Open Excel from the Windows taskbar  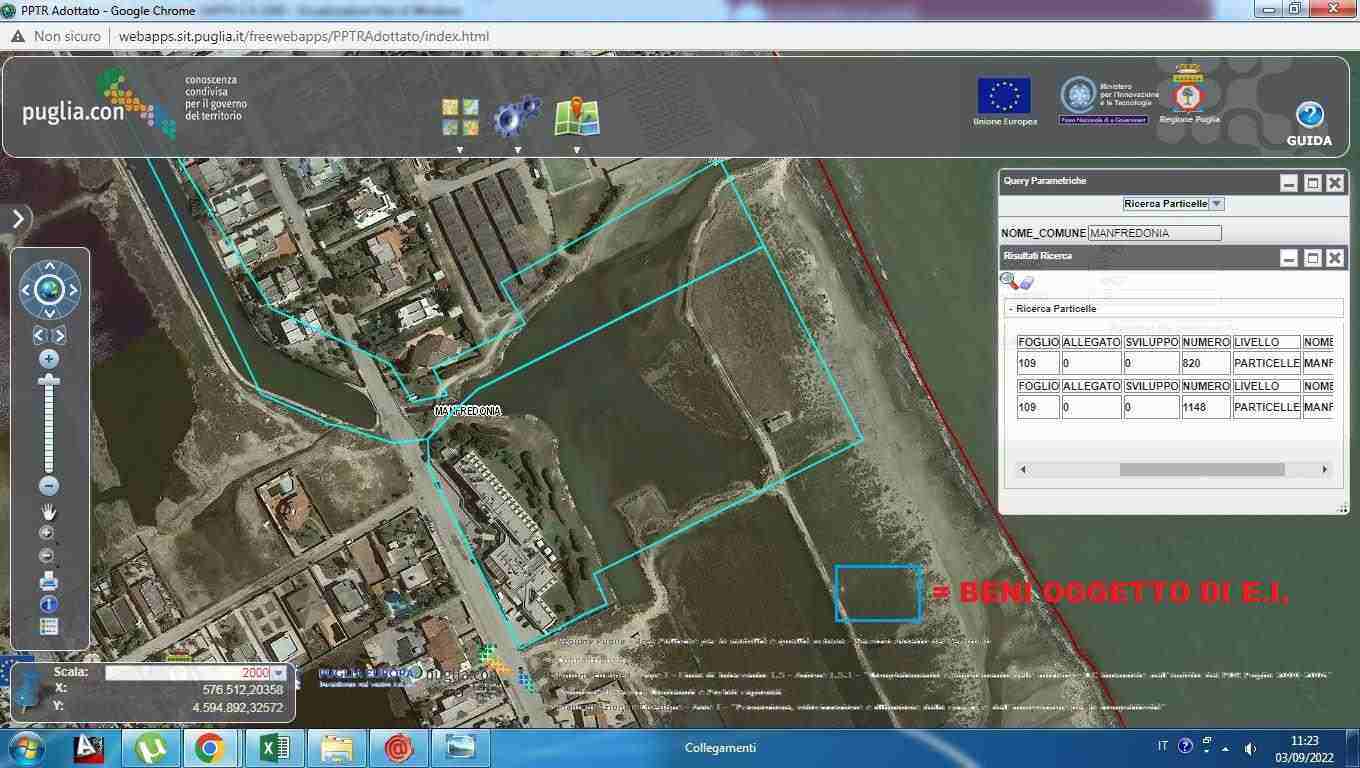click(274, 748)
